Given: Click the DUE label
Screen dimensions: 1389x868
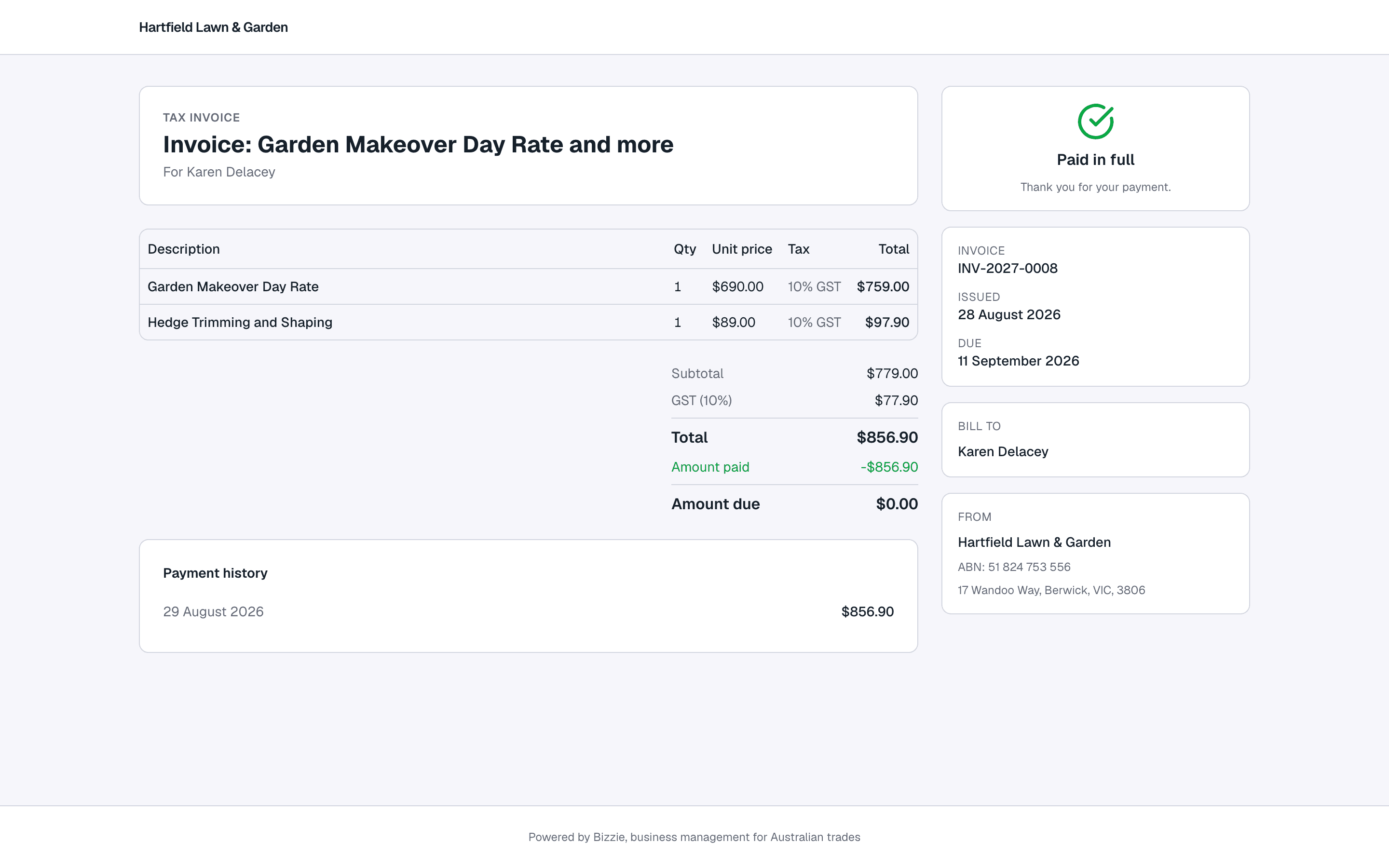Looking at the screenshot, I should [x=969, y=343].
